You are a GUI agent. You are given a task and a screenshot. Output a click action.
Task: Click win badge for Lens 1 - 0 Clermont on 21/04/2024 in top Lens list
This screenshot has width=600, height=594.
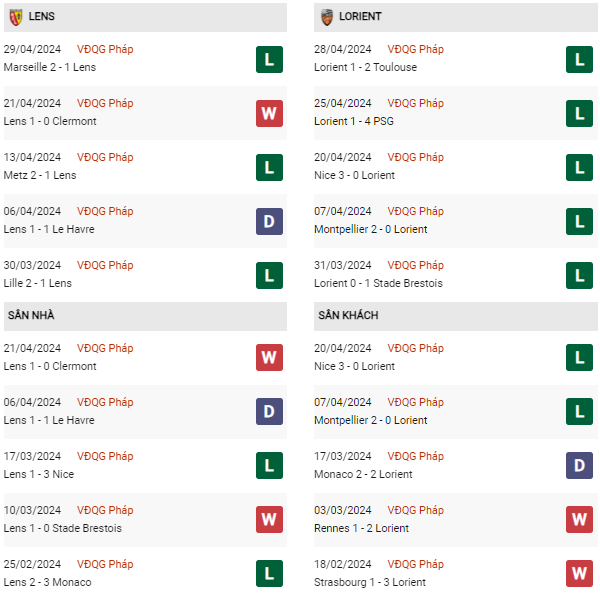pos(269,113)
